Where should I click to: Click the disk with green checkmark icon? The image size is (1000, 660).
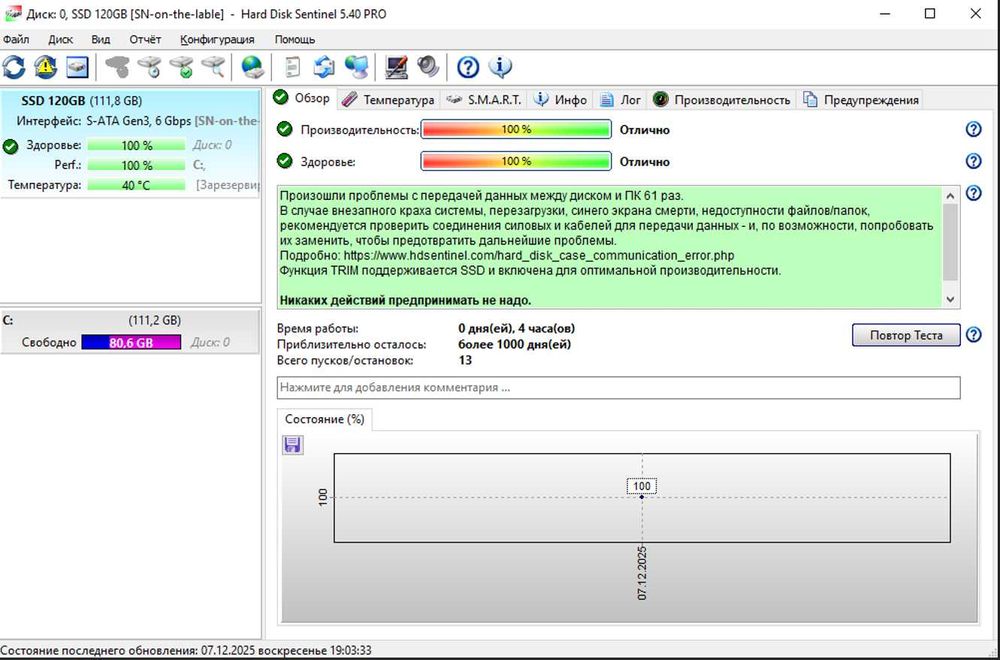182,66
